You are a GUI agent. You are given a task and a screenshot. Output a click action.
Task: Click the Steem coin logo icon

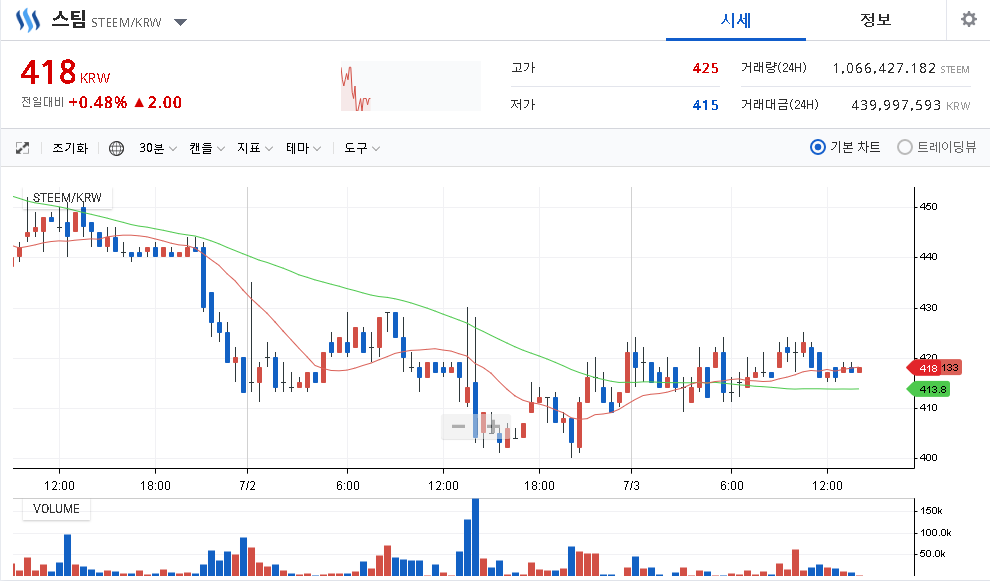pos(28,21)
